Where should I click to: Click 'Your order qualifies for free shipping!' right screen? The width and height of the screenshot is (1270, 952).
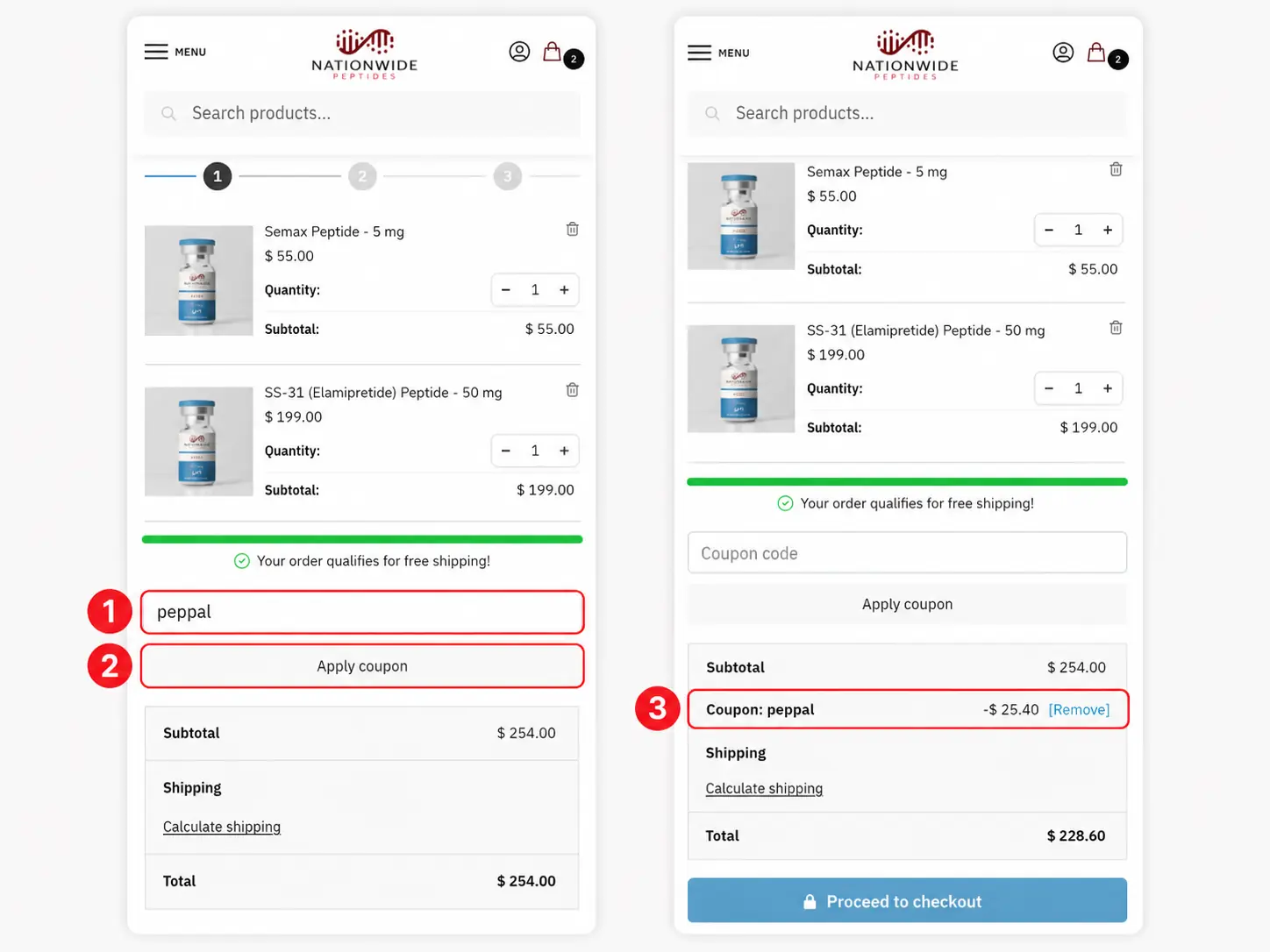[x=917, y=503]
